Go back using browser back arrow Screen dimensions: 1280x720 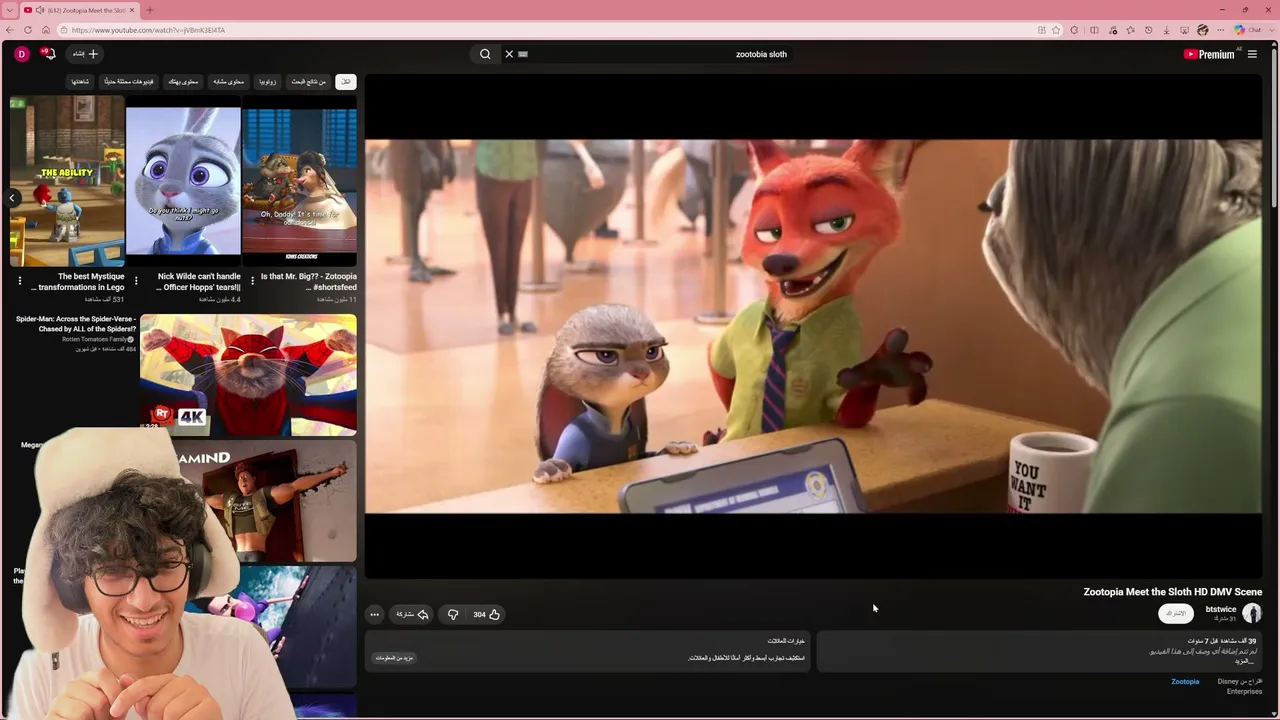[11, 30]
